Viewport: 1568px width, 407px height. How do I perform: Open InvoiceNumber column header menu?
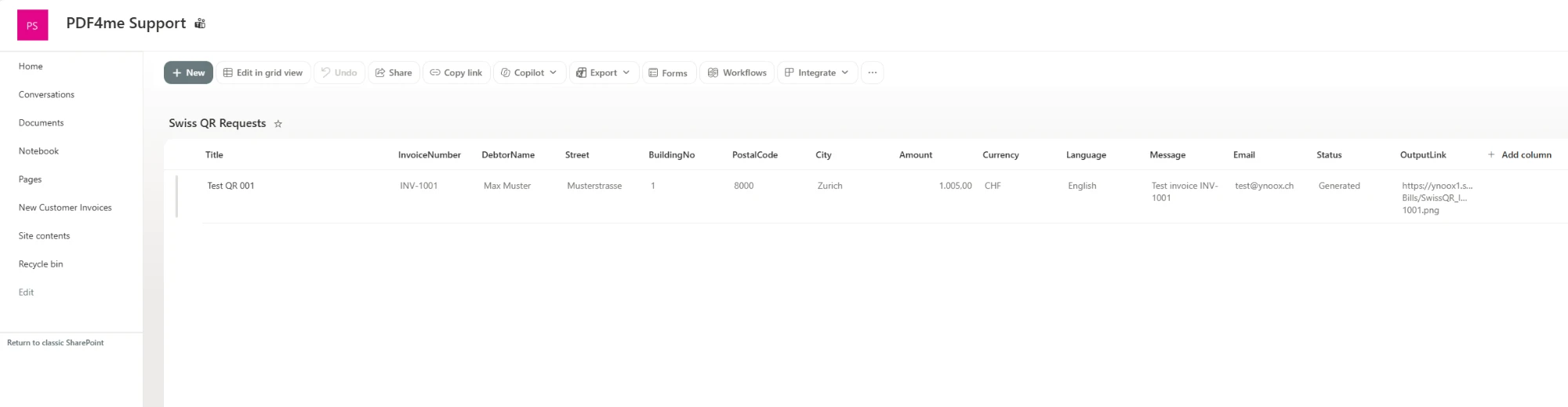pos(429,155)
